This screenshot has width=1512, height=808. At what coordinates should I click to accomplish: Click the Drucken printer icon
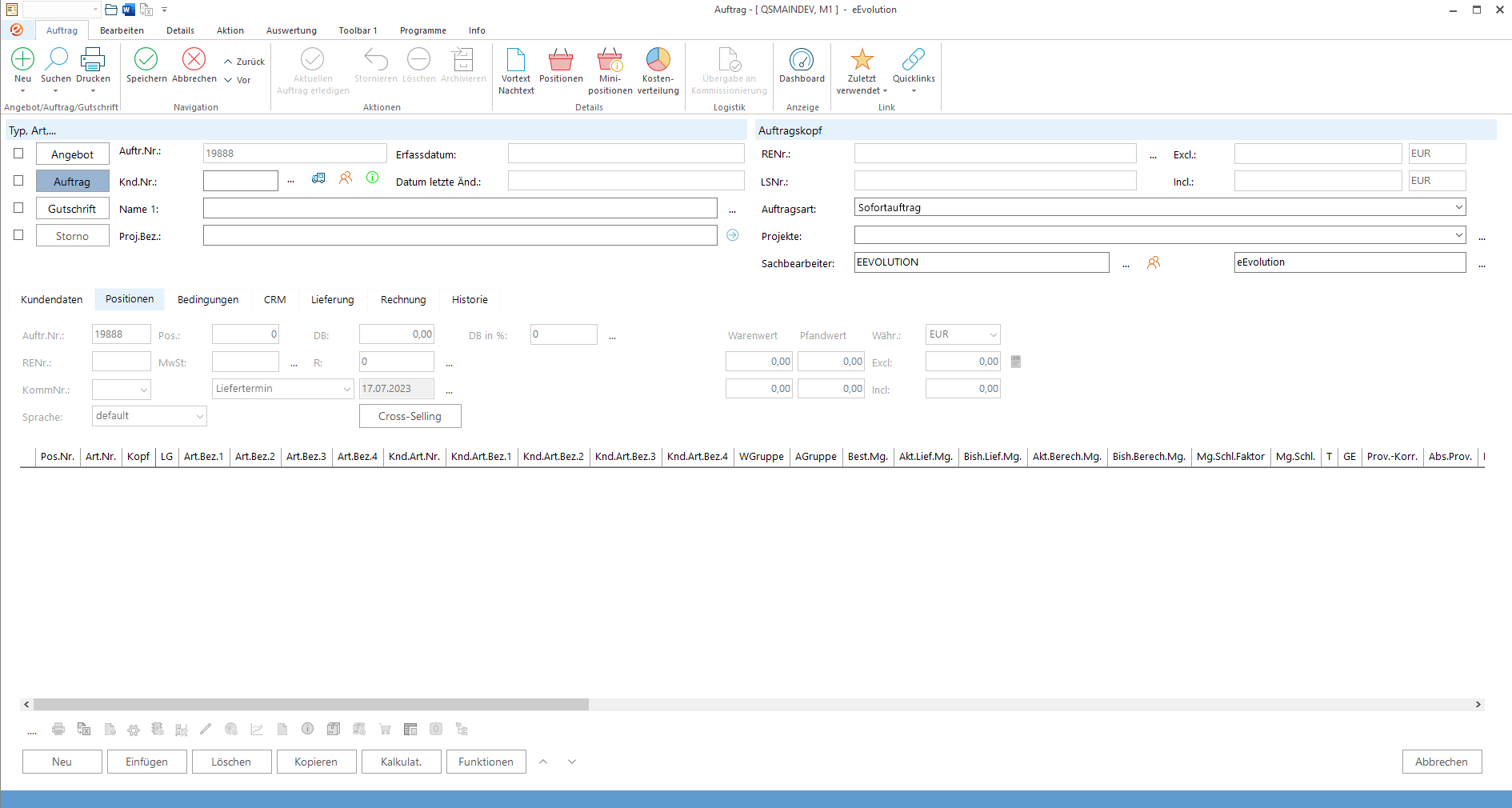point(93,59)
